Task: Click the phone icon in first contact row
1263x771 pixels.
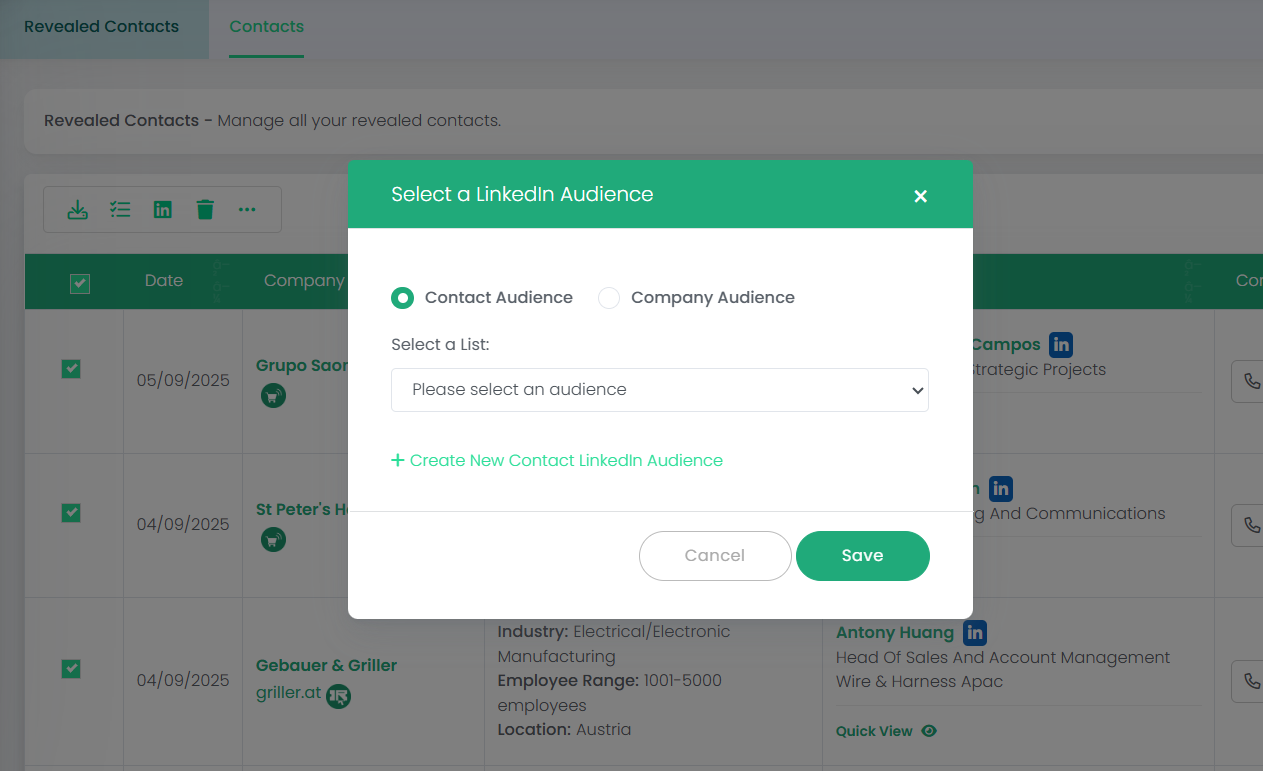Action: (x=1250, y=381)
